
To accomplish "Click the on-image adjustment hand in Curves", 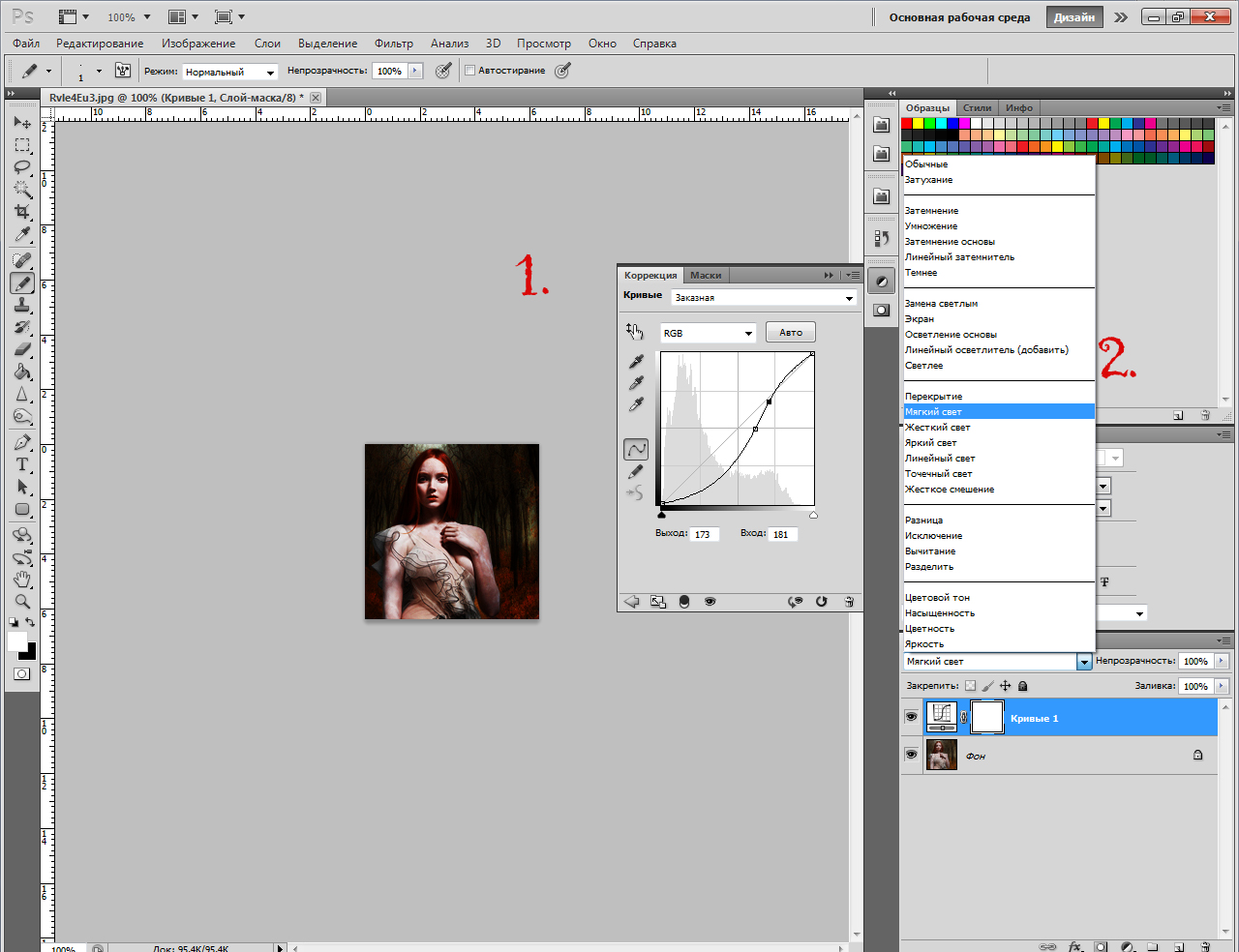I will [635, 332].
